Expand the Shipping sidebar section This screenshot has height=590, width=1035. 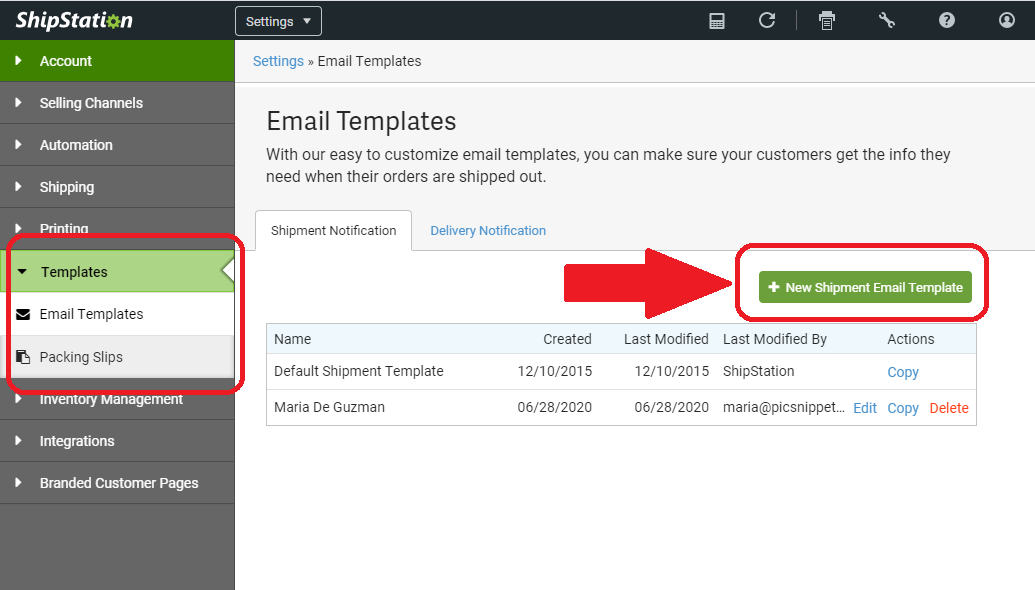click(117, 187)
